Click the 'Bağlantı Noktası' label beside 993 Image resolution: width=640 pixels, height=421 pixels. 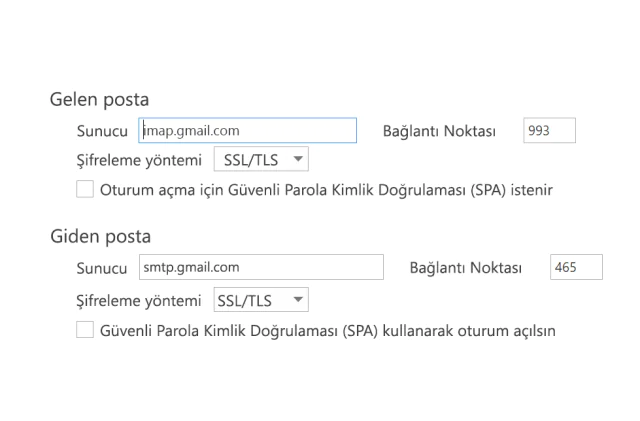(439, 131)
